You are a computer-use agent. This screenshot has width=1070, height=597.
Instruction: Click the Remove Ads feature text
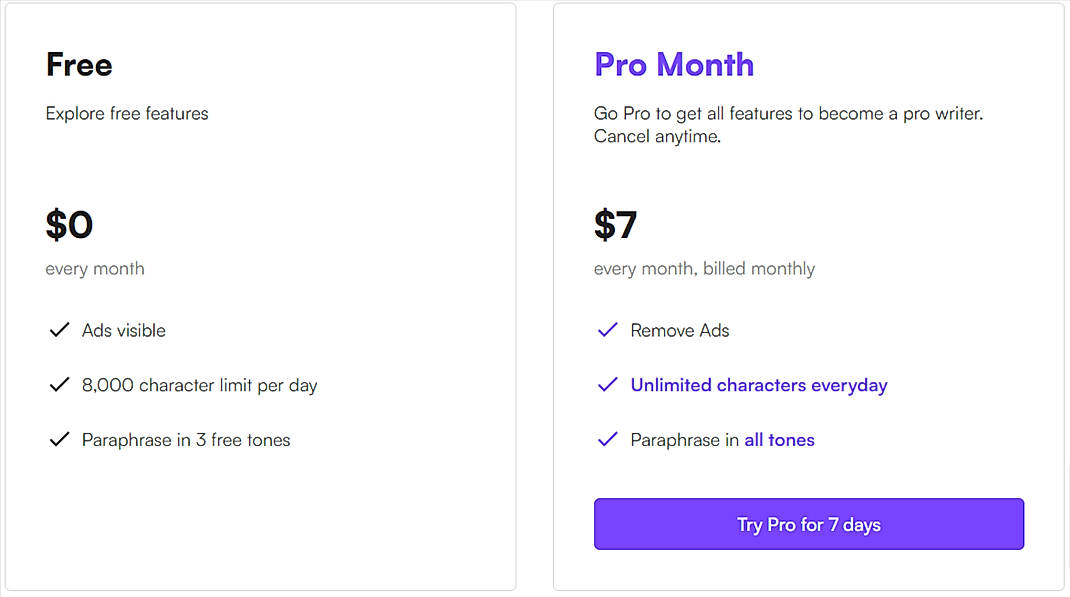click(679, 330)
